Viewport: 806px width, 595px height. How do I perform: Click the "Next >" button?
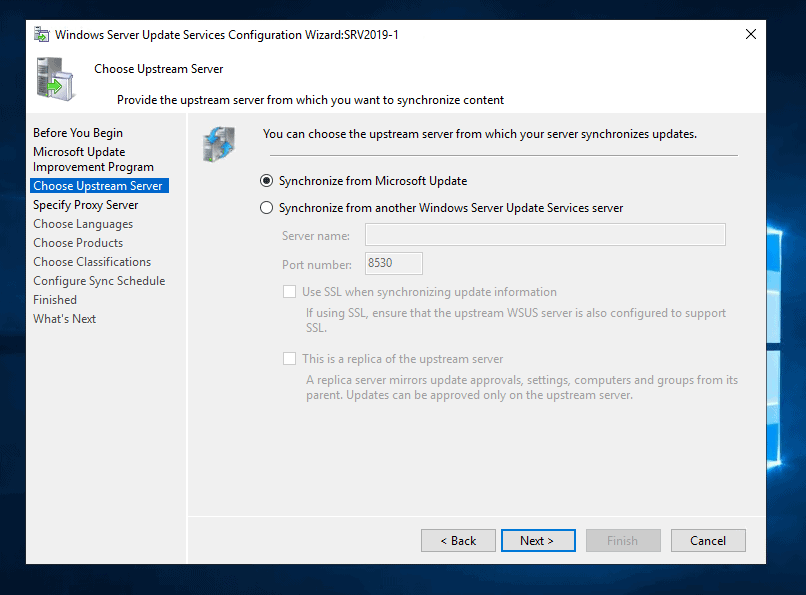[x=538, y=540]
